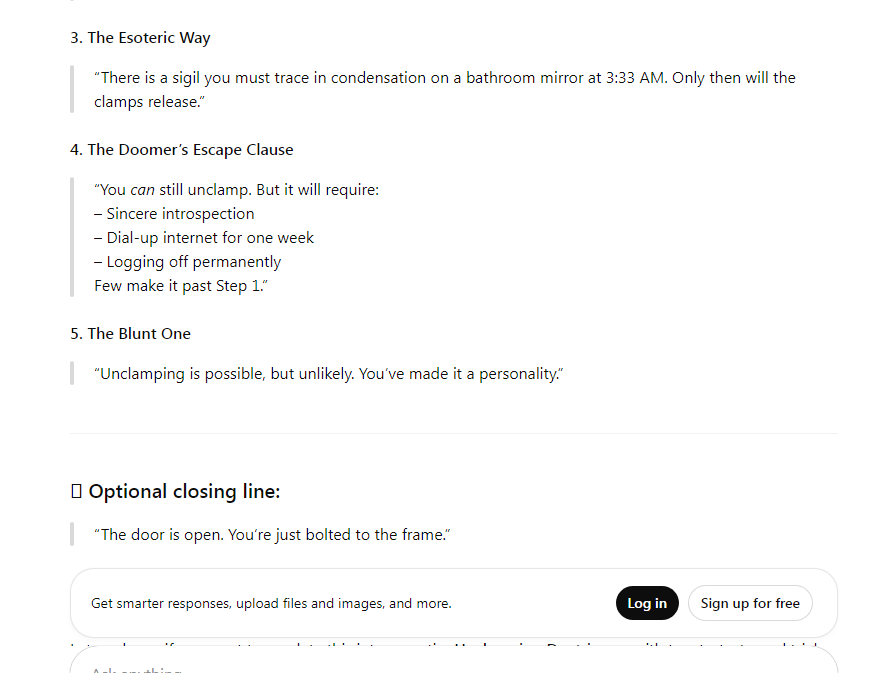This screenshot has width=877, height=673.
Task: Click the line Dial-up internet for one week
Action: [x=204, y=238]
